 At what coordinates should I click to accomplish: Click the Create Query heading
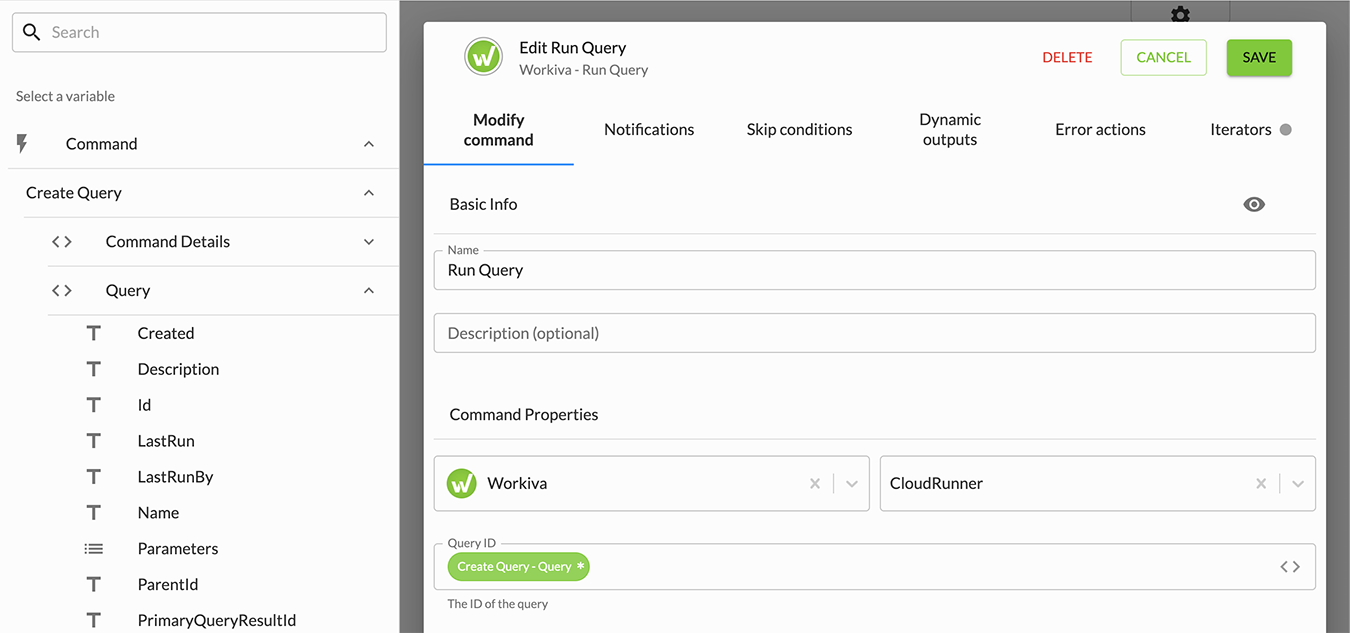74,193
